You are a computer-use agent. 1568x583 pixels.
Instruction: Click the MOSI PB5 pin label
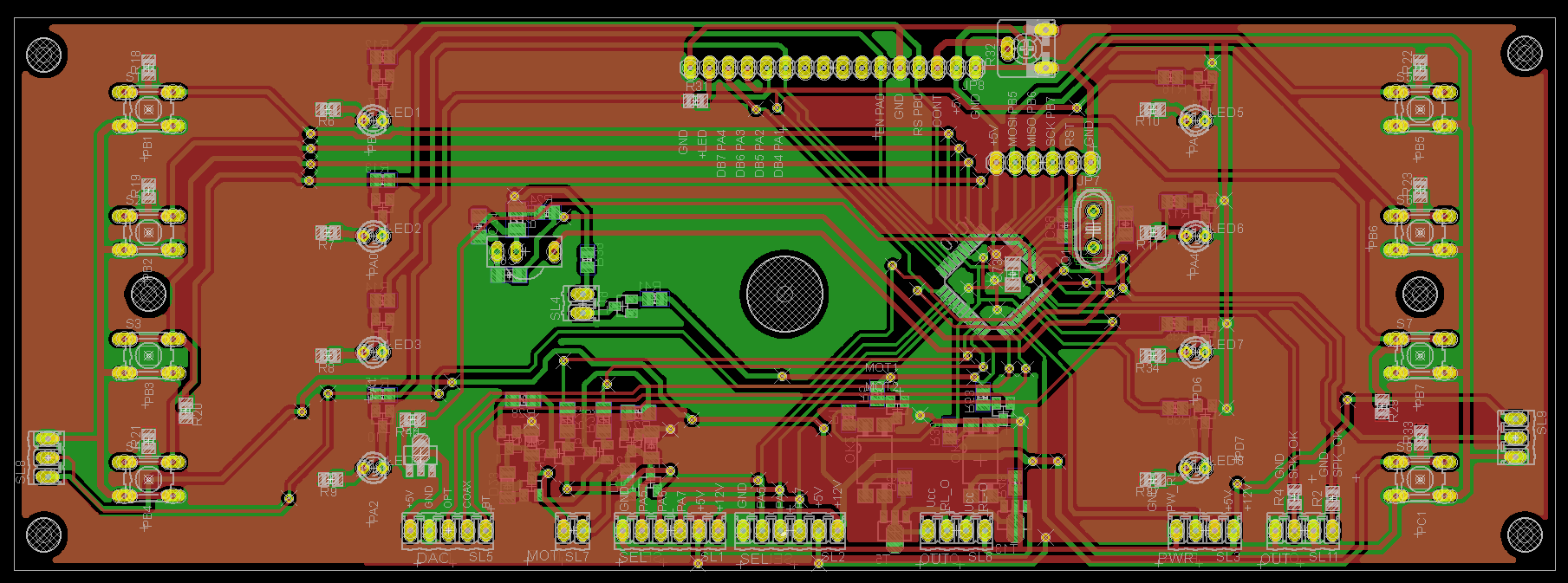1012,119
